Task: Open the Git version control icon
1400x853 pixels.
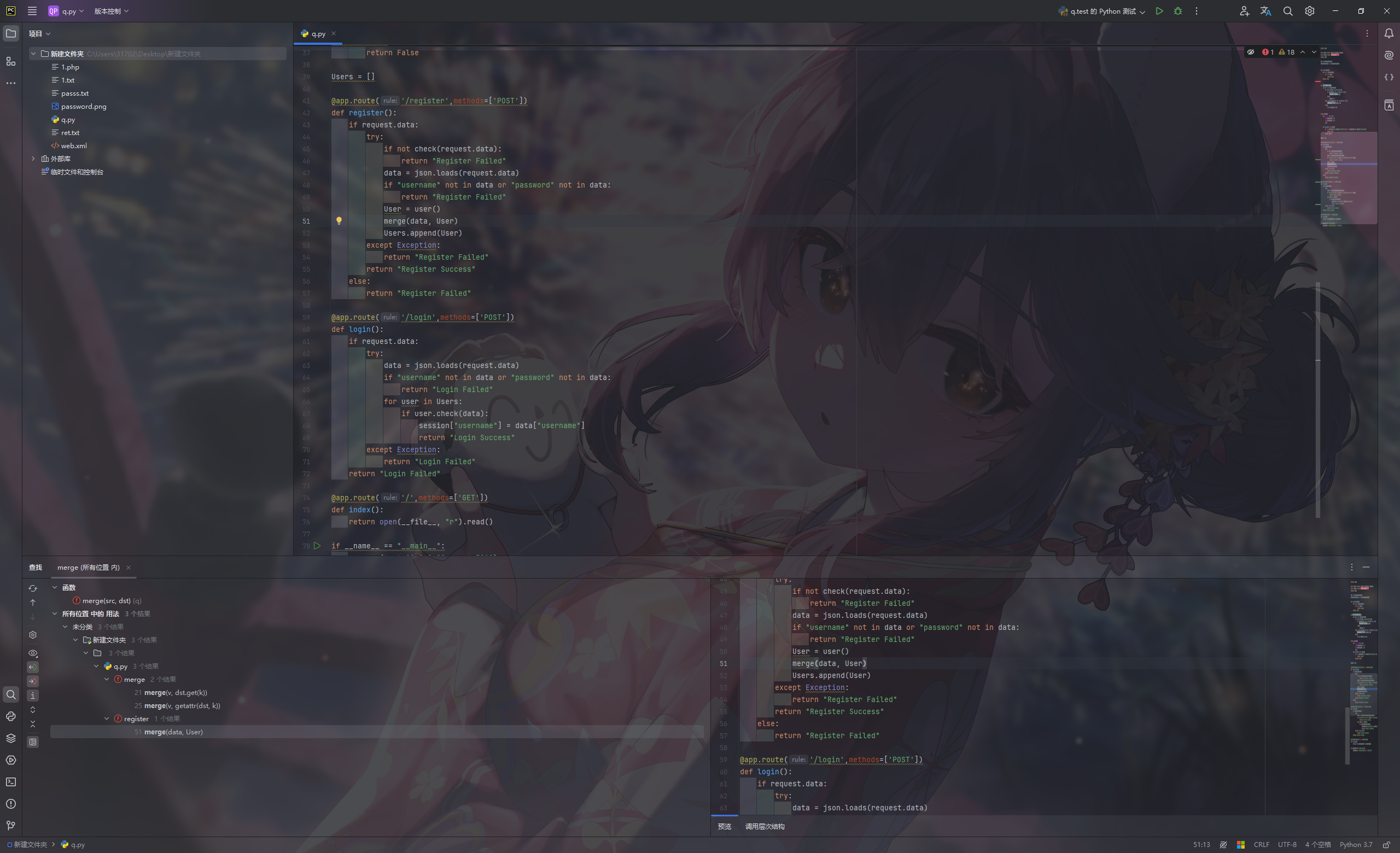Action: [11, 825]
